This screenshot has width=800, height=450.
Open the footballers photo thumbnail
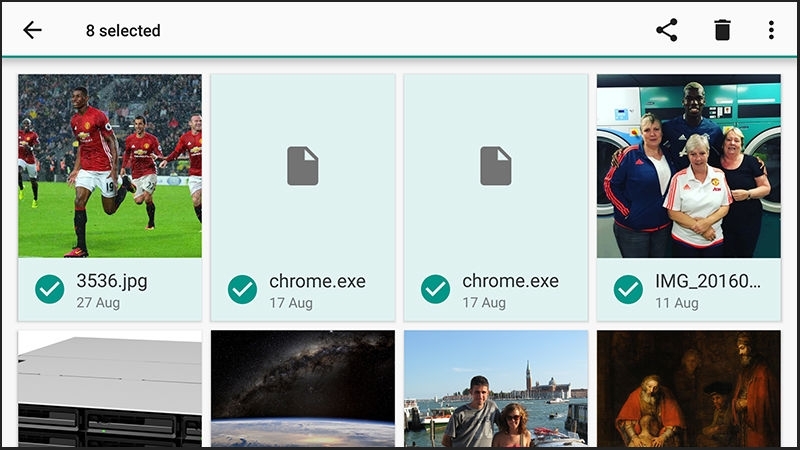(110, 166)
